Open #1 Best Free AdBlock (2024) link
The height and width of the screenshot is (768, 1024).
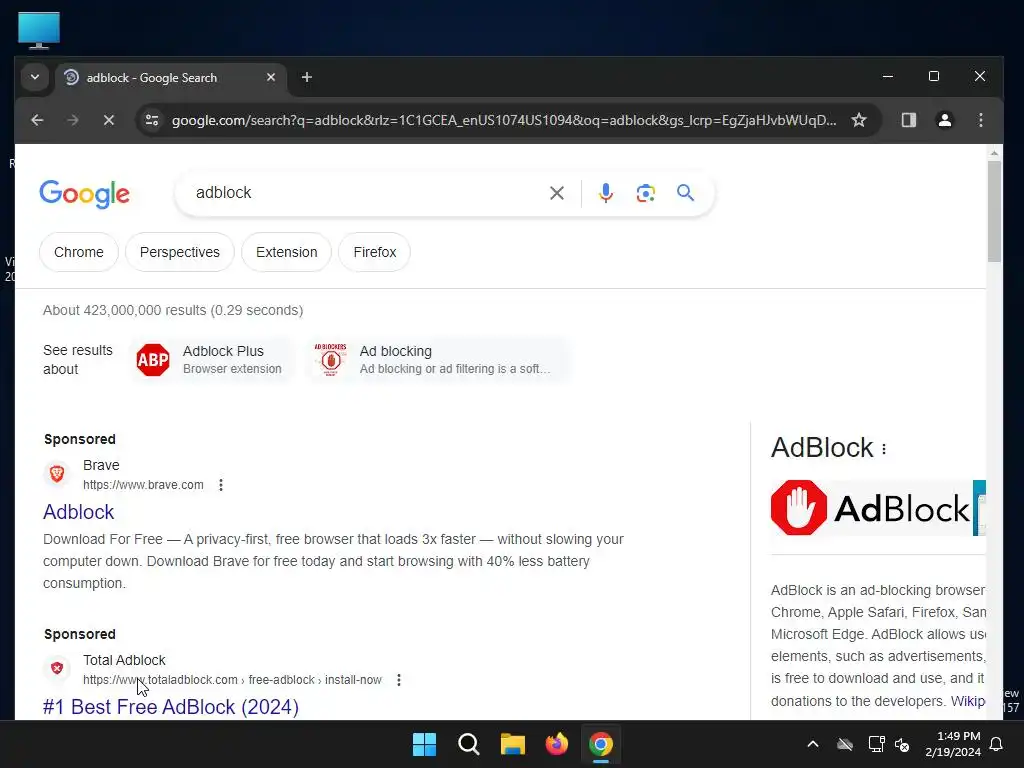tap(170, 707)
